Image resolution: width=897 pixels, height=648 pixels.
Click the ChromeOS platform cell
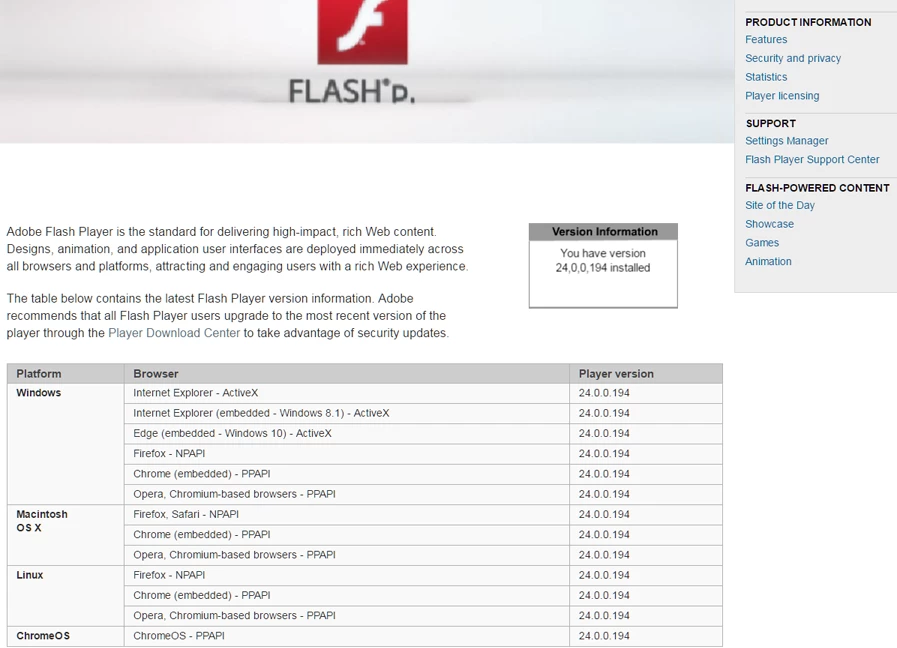tap(66, 636)
